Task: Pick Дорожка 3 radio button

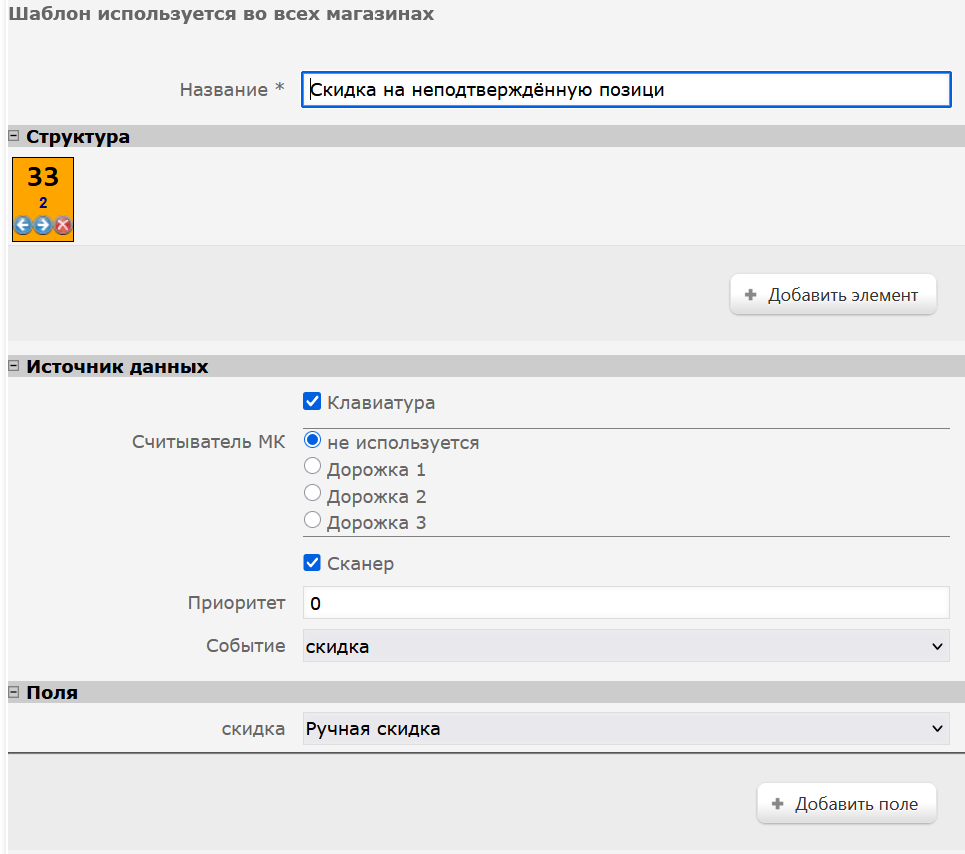Action: pos(312,520)
